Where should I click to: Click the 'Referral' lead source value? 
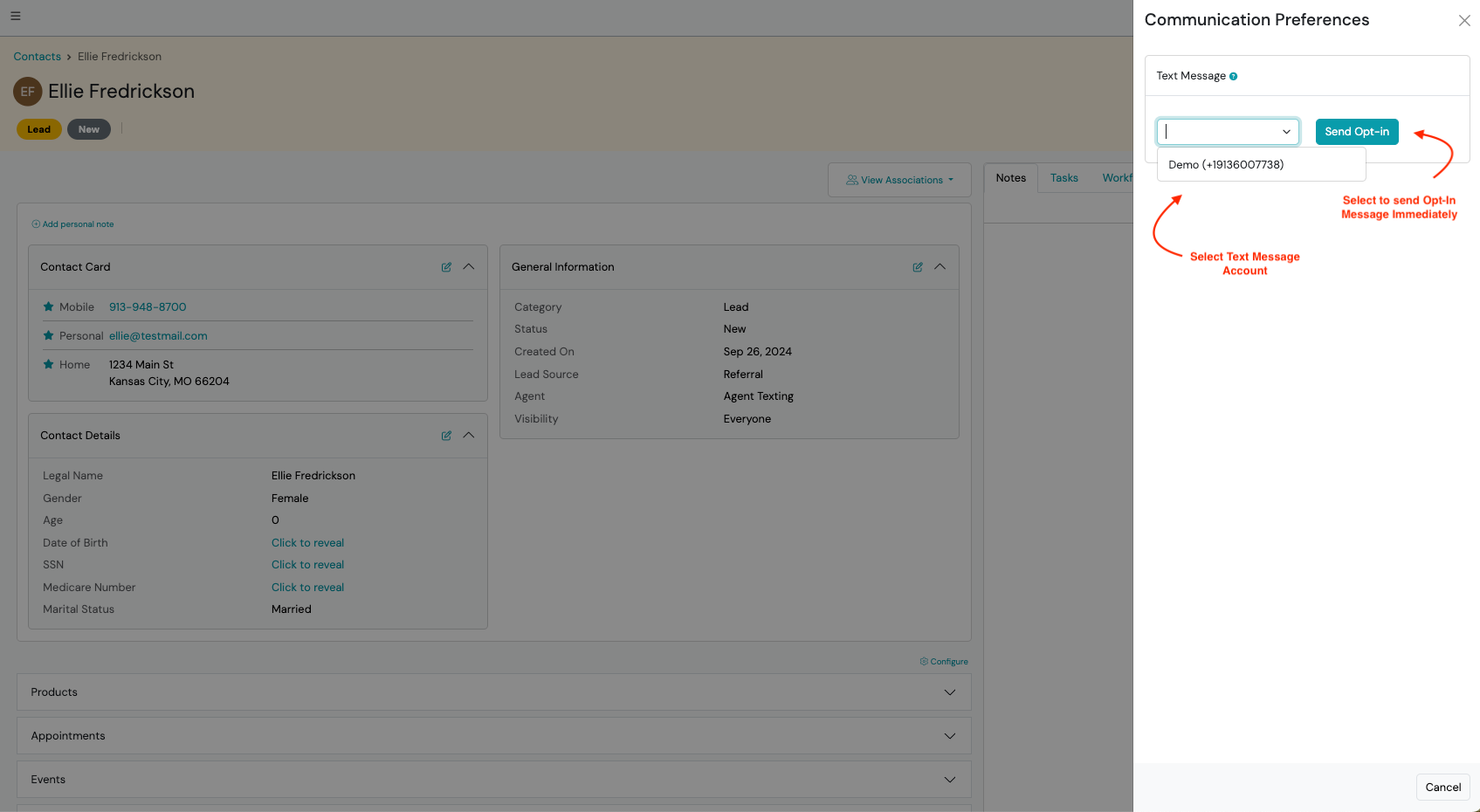point(743,375)
